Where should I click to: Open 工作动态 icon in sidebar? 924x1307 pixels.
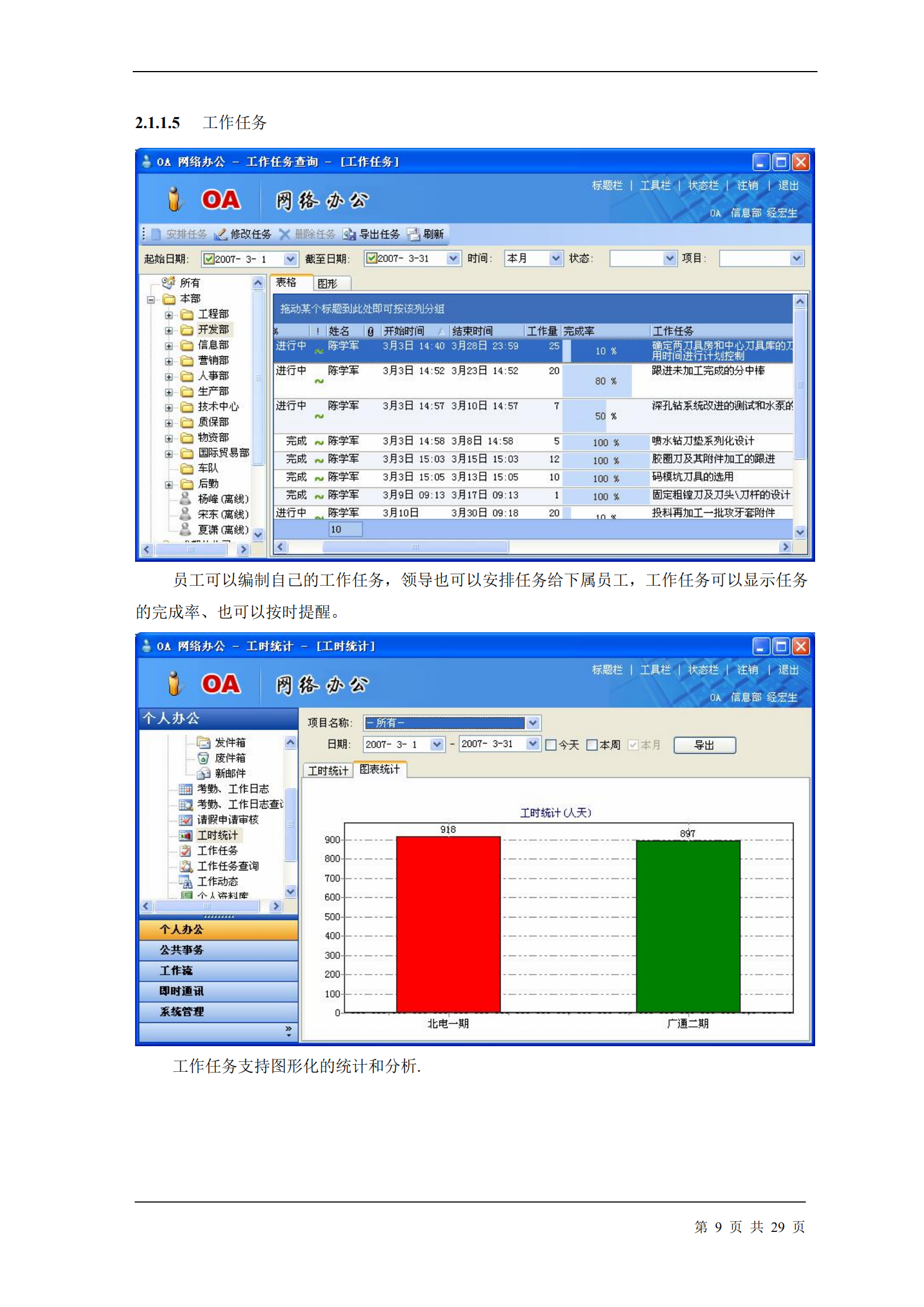pos(185,882)
